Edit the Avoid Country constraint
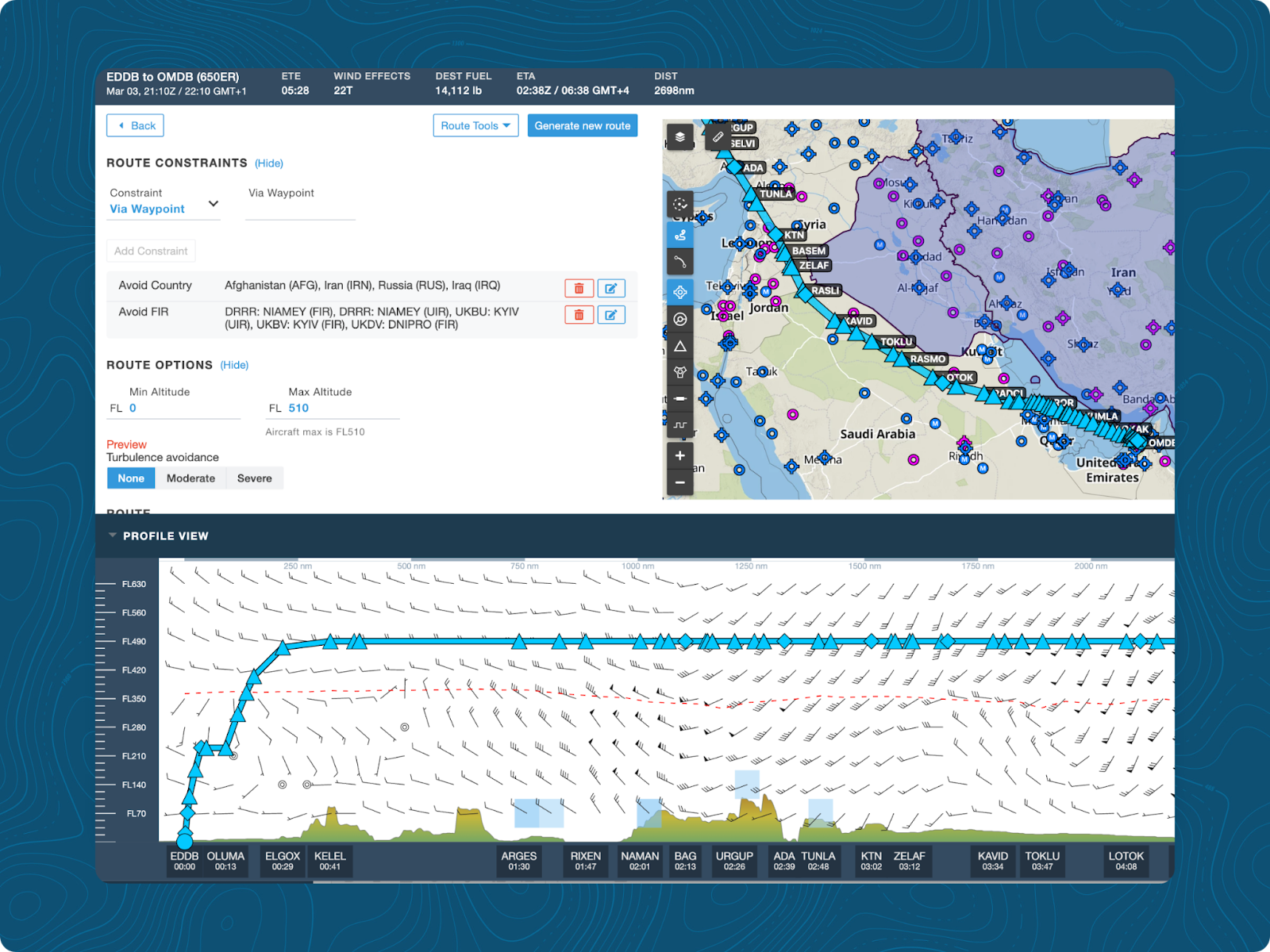 pos(611,289)
